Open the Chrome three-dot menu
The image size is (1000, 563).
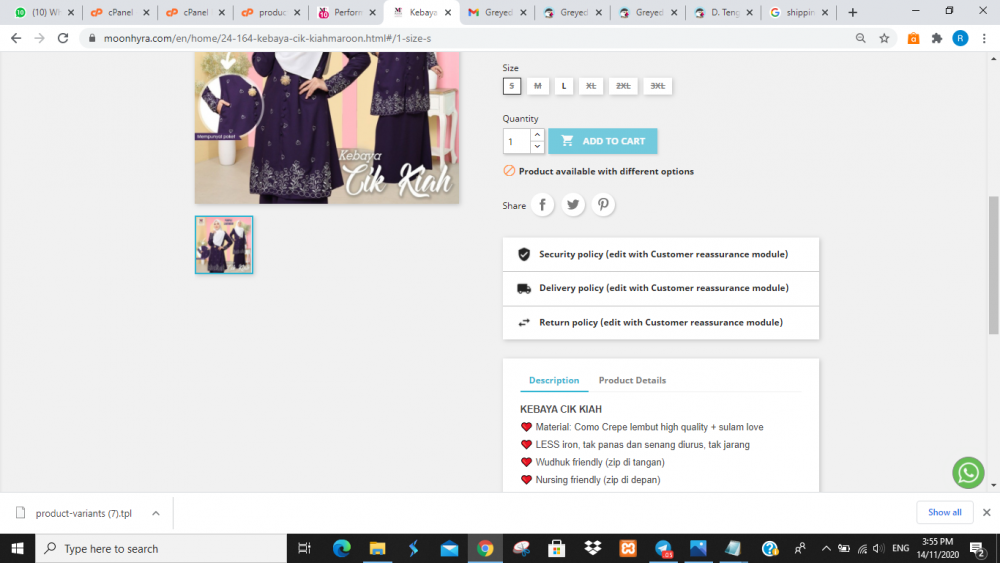tap(984, 38)
